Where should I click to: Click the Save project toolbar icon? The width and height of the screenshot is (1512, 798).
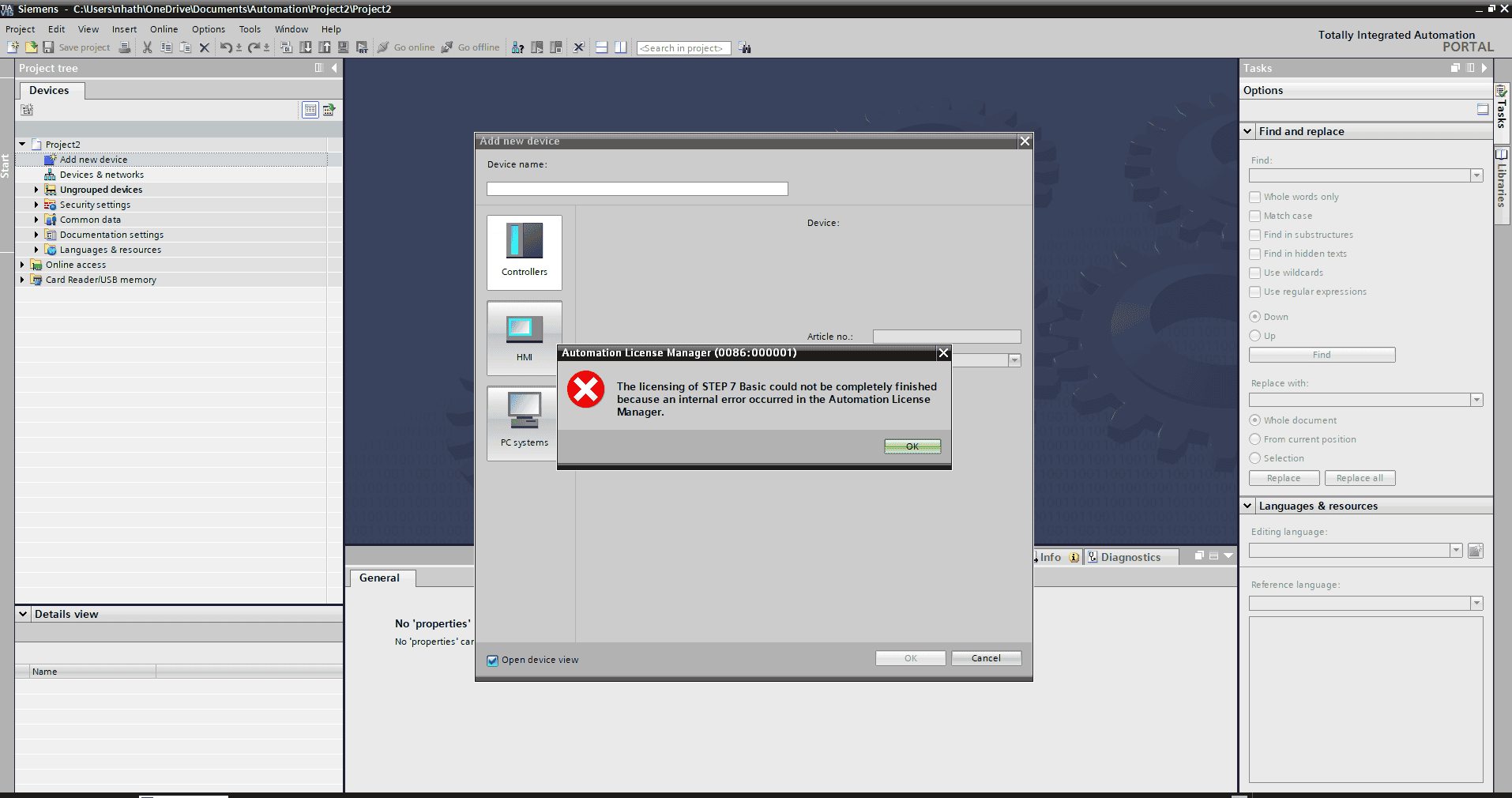click(49, 47)
